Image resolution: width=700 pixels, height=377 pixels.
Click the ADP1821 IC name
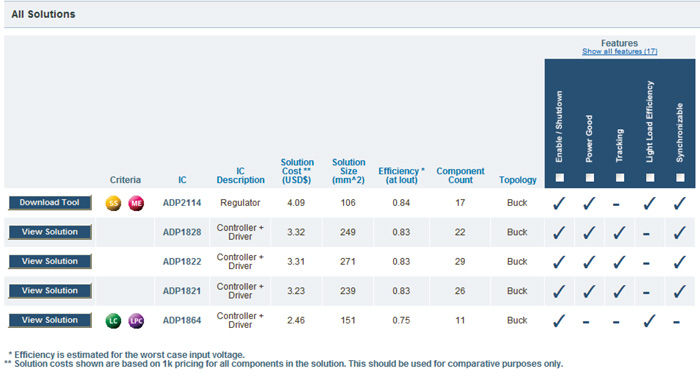coord(182,291)
